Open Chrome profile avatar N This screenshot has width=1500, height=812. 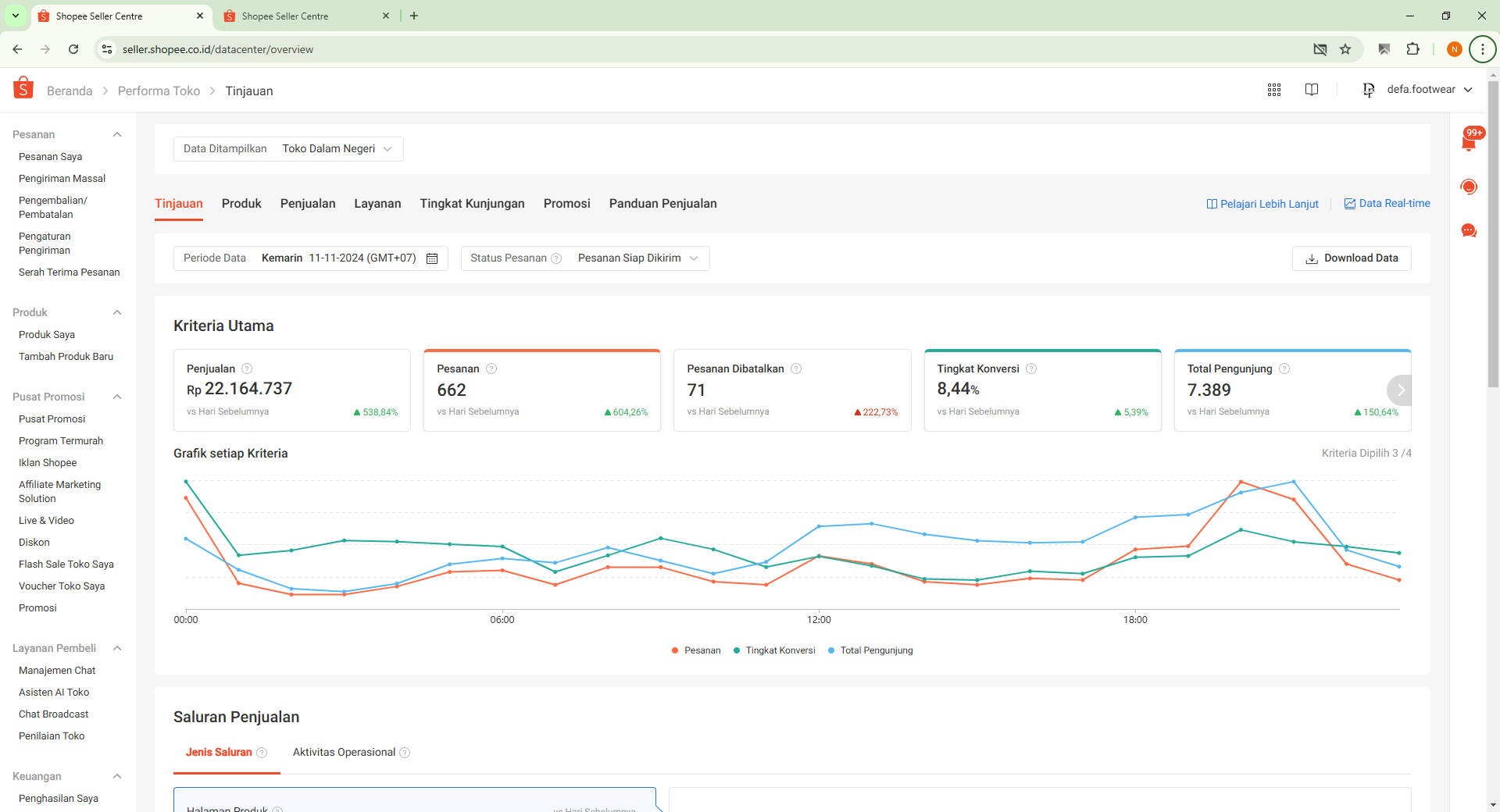(1454, 49)
